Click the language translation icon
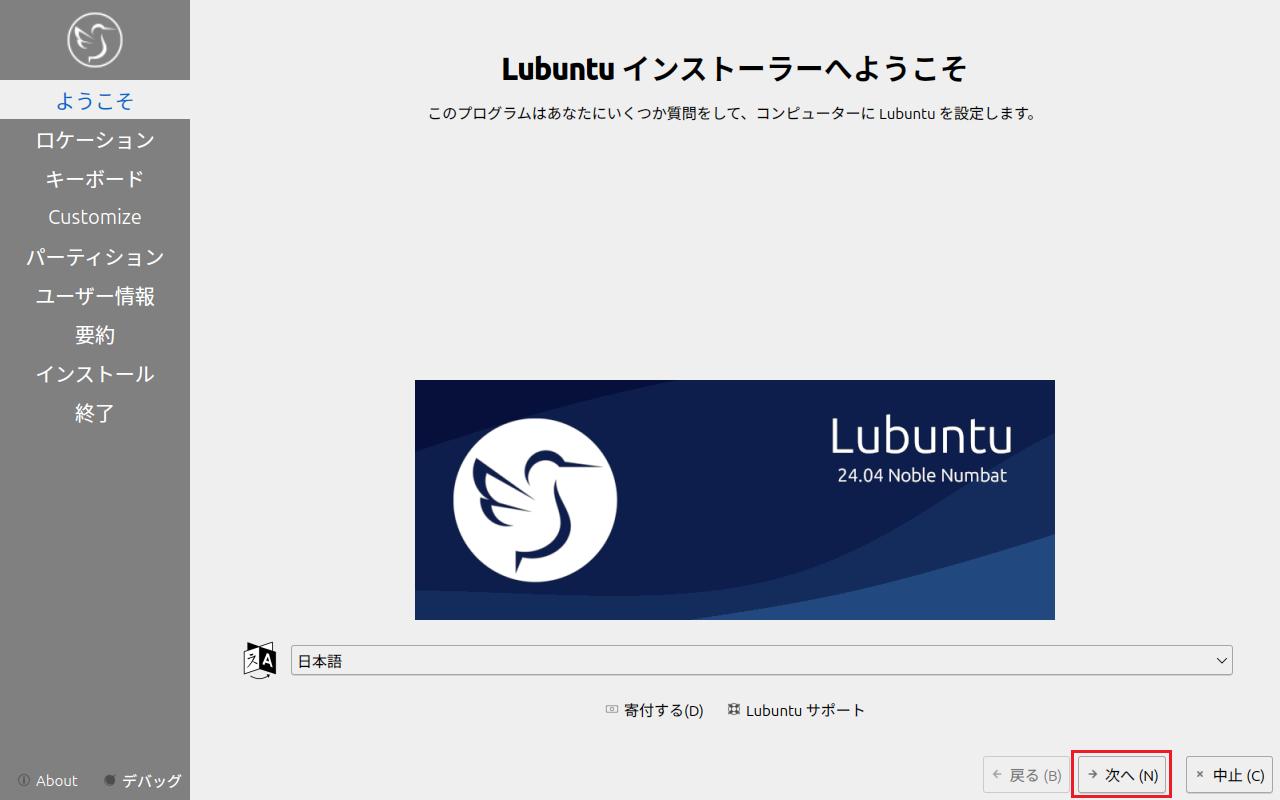Image resolution: width=1280 pixels, height=800 pixels. click(260, 660)
